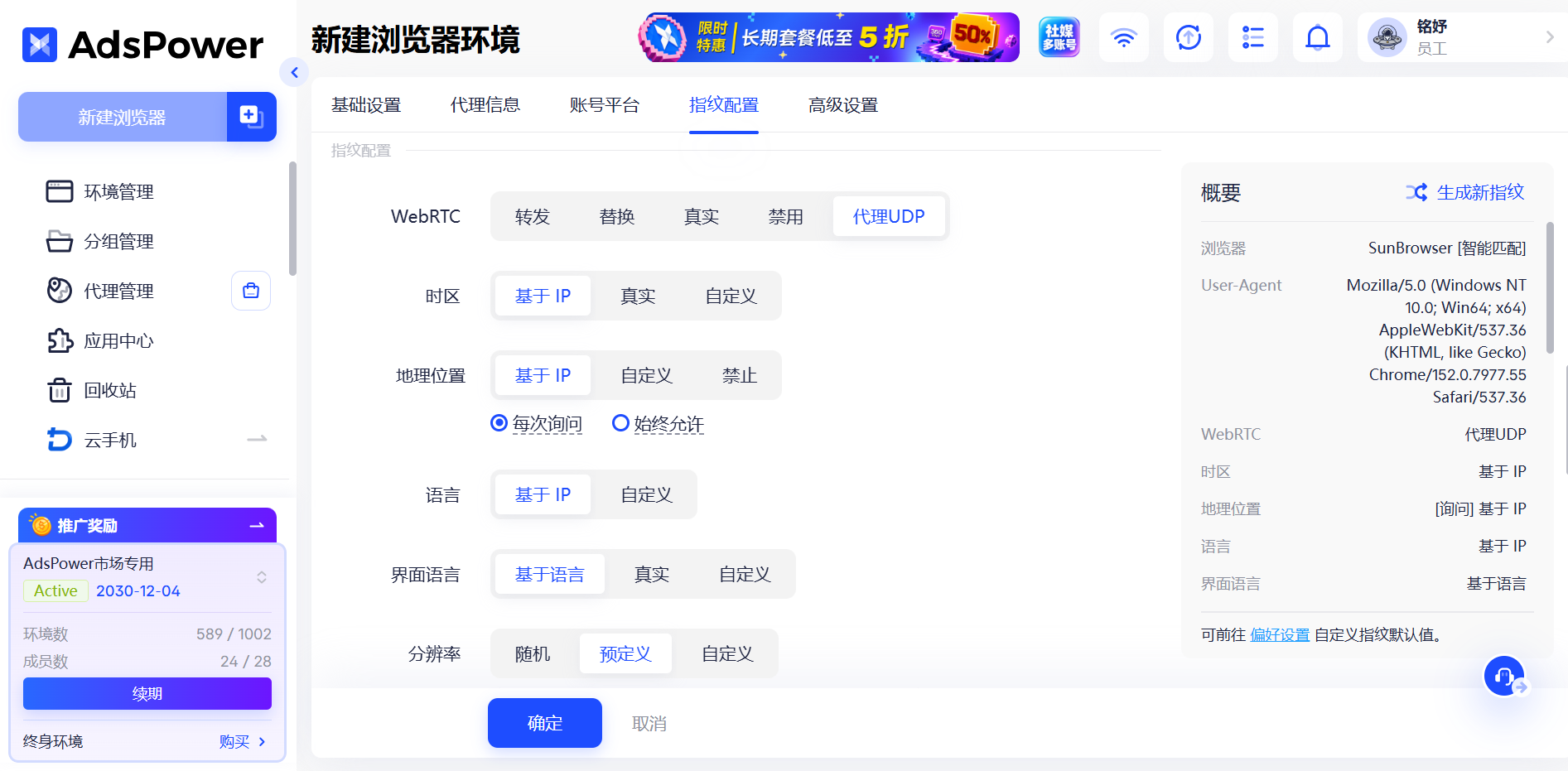Set WebRTC to 禁用
The height and width of the screenshot is (771, 1568).
786,216
